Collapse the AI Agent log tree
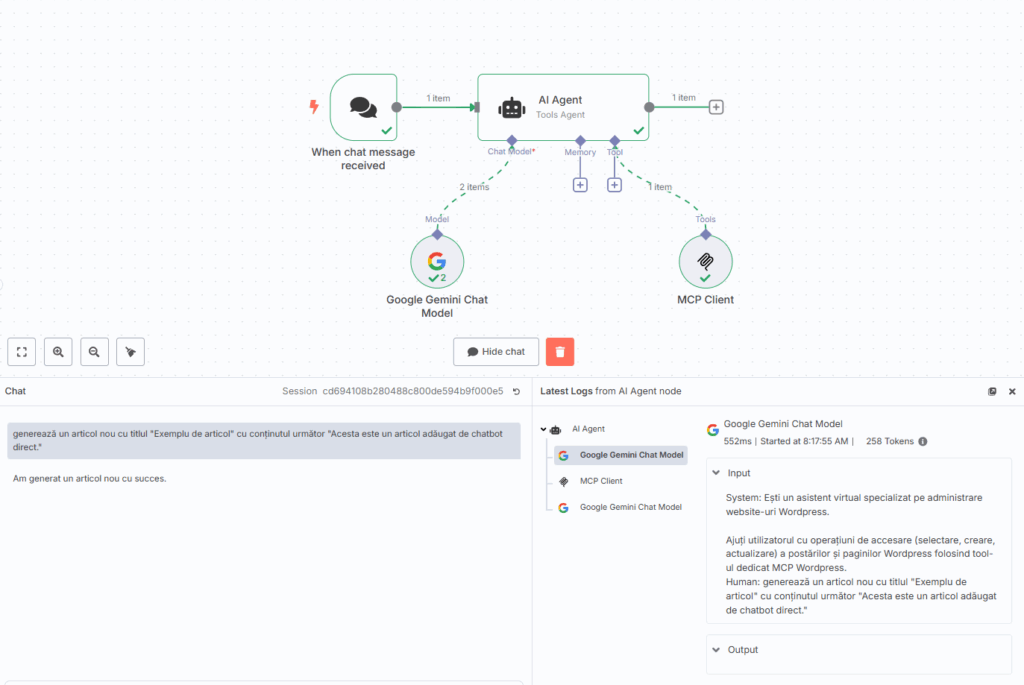 (x=543, y=429)
